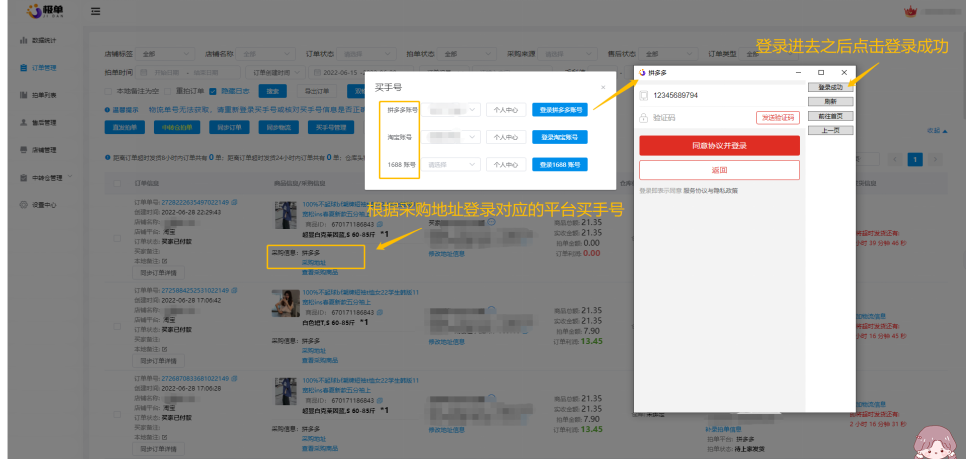Open the 采购来源 dropdown

coord(567,54)
